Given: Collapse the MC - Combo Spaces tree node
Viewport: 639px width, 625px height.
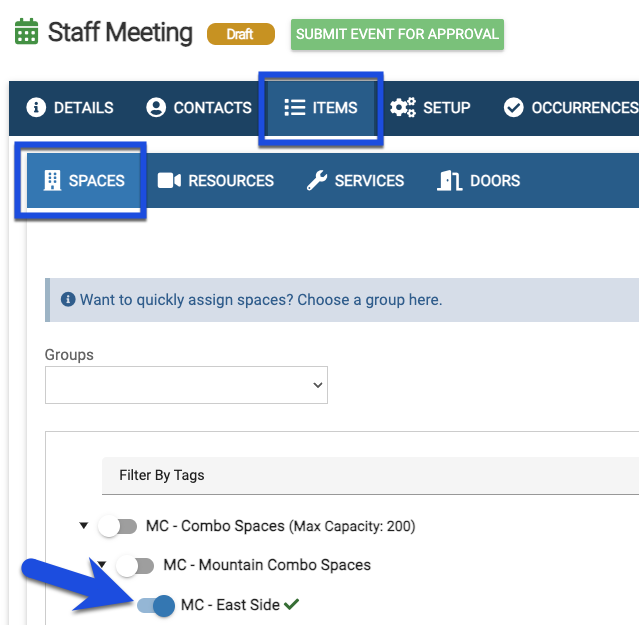Looking at the screenshot, I should [x=82, y=526].
